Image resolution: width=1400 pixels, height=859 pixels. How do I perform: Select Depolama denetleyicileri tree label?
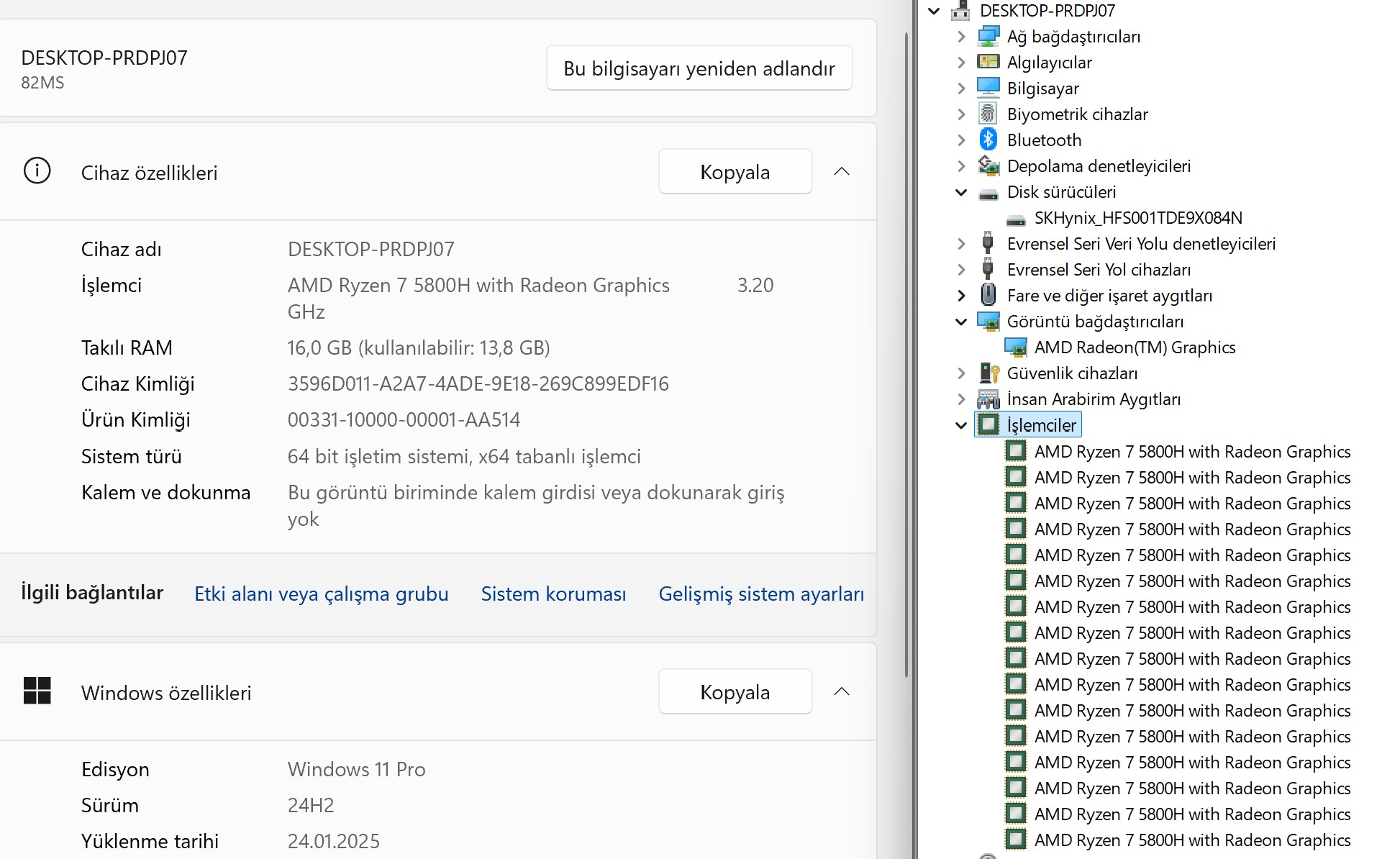pyautogui.click(x=1099, y=165)
